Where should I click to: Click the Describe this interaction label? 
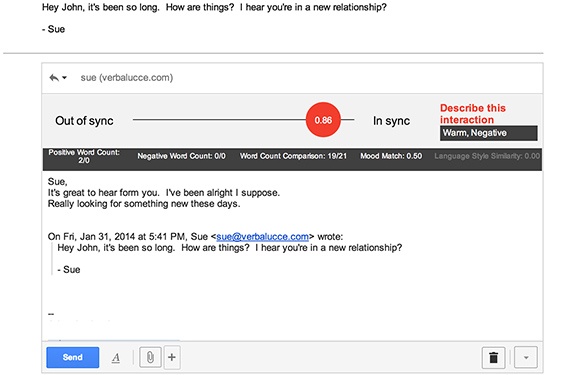click(473, 114)
